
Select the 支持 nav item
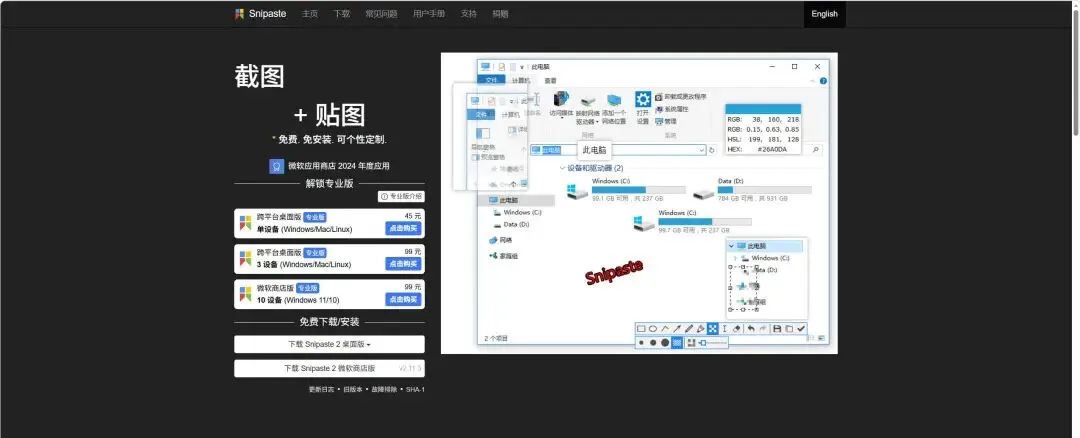coord(468,14)
